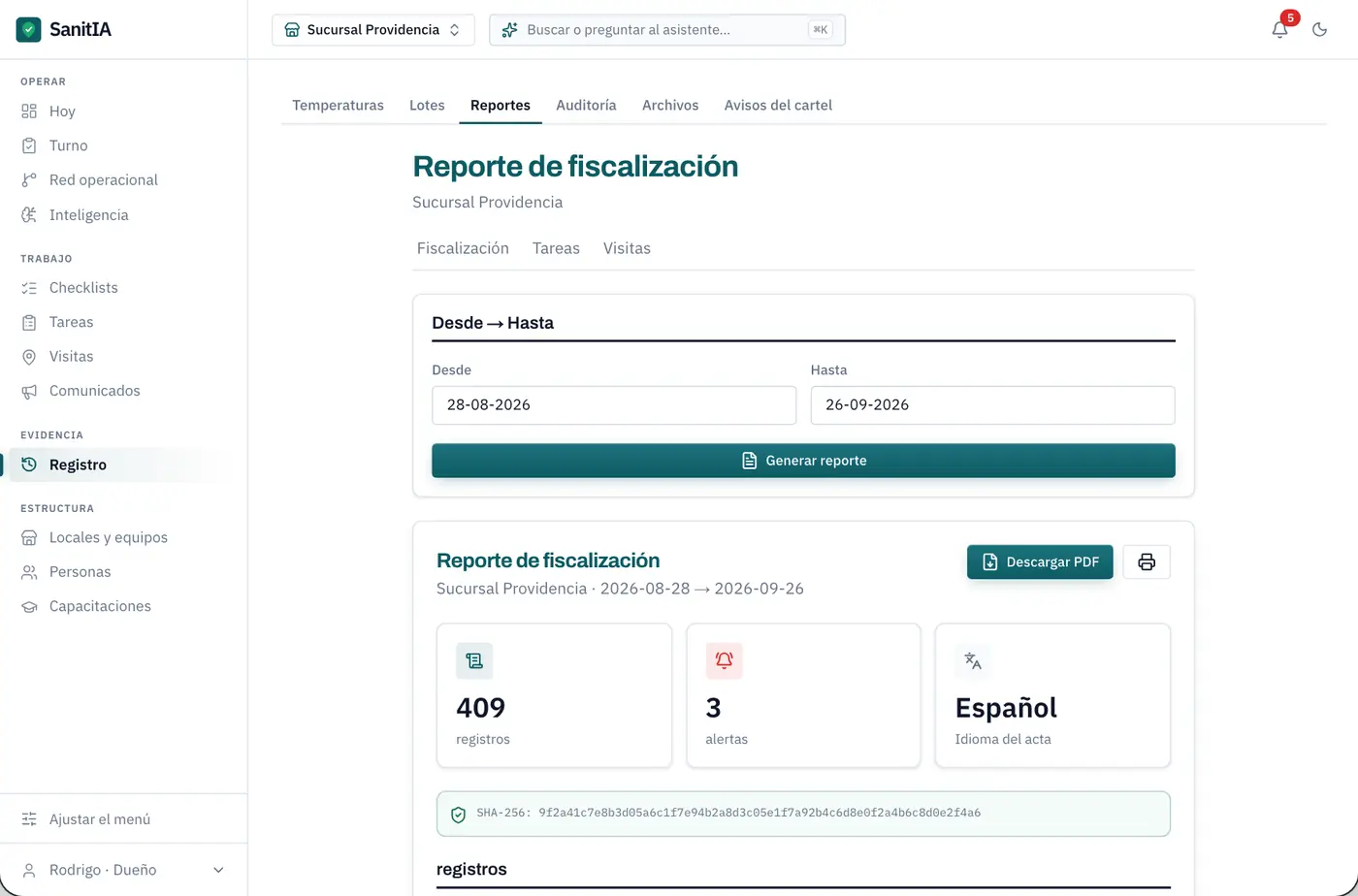This screenshot has height=896, width=1358.
Task: Open notifications bell with 5 badge
Action: 1280,29
